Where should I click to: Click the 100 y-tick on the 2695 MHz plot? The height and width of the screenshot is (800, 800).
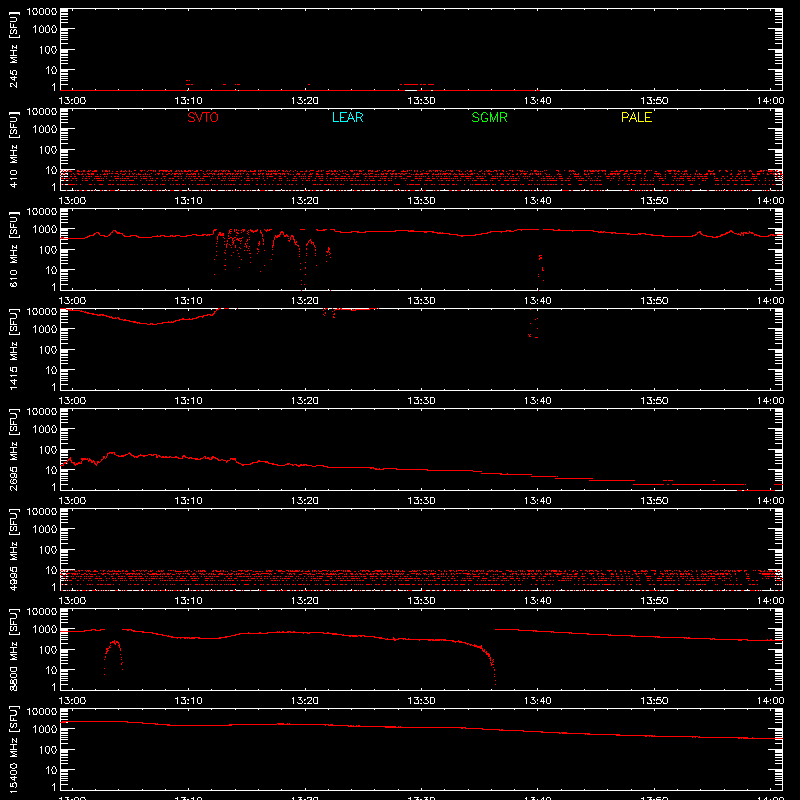click(49, 450)
